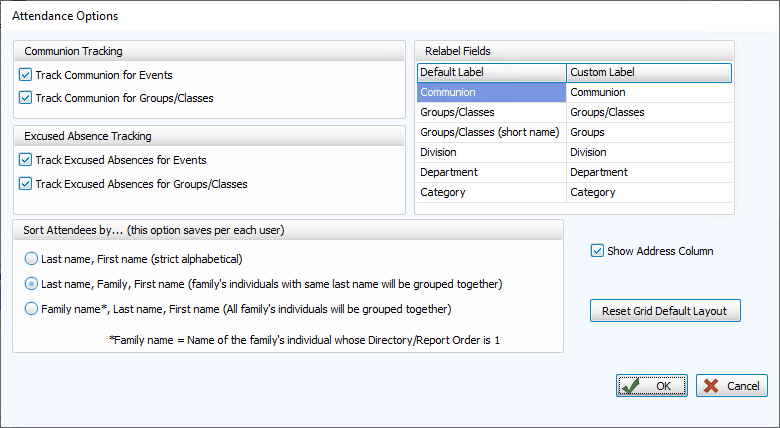Toggle Track Excused Absences for Groups/Classes

pos(26,184)
